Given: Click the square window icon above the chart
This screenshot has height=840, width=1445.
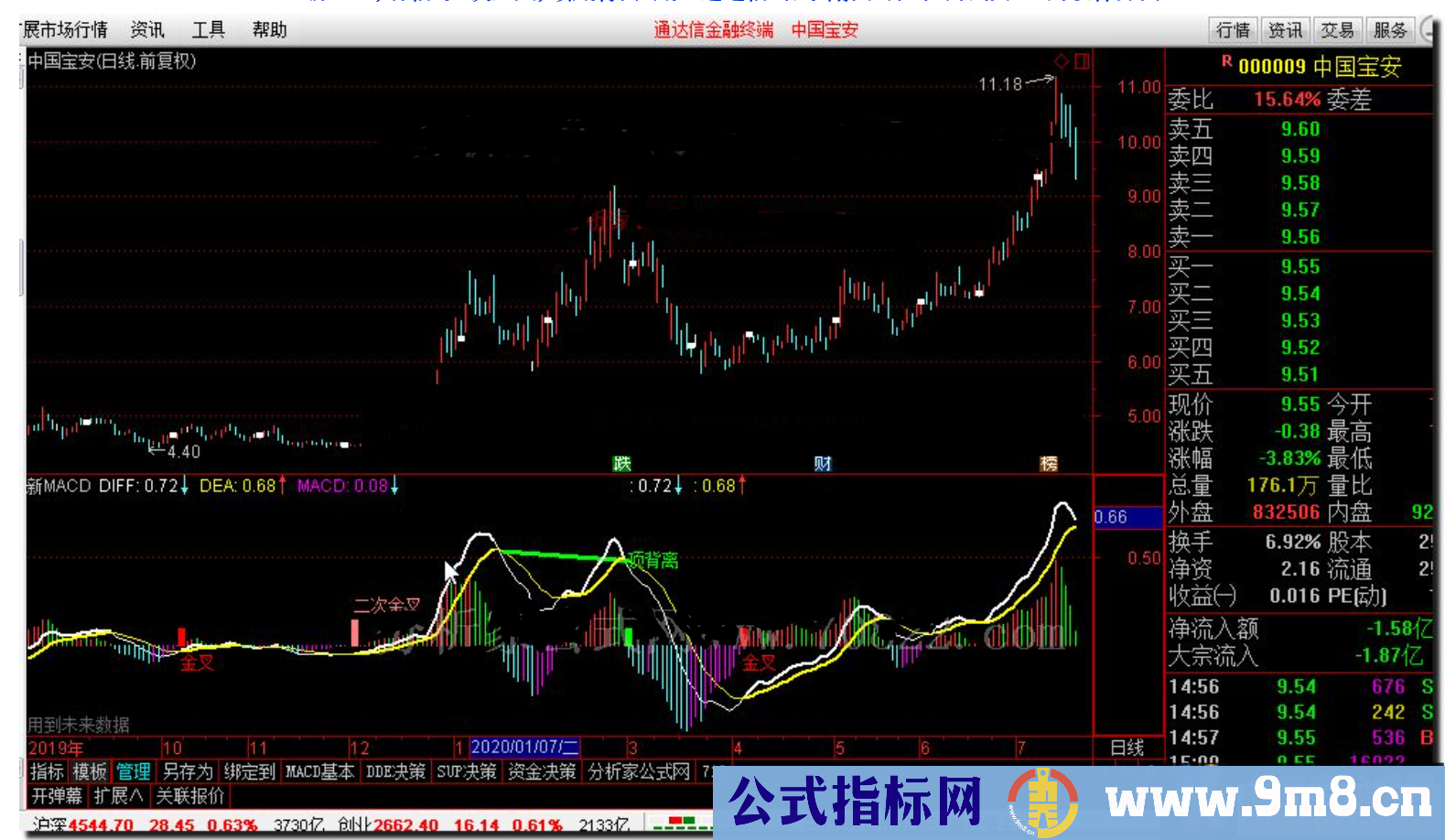Looking at the screenshot, I should (x=1082, y=61).
